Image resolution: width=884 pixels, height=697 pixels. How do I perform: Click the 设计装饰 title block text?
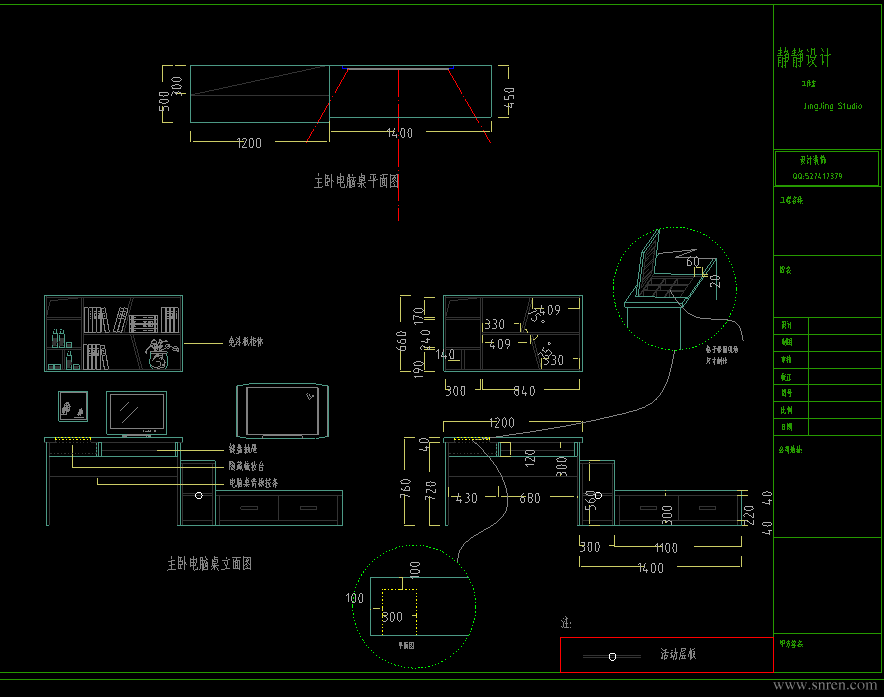812,160
